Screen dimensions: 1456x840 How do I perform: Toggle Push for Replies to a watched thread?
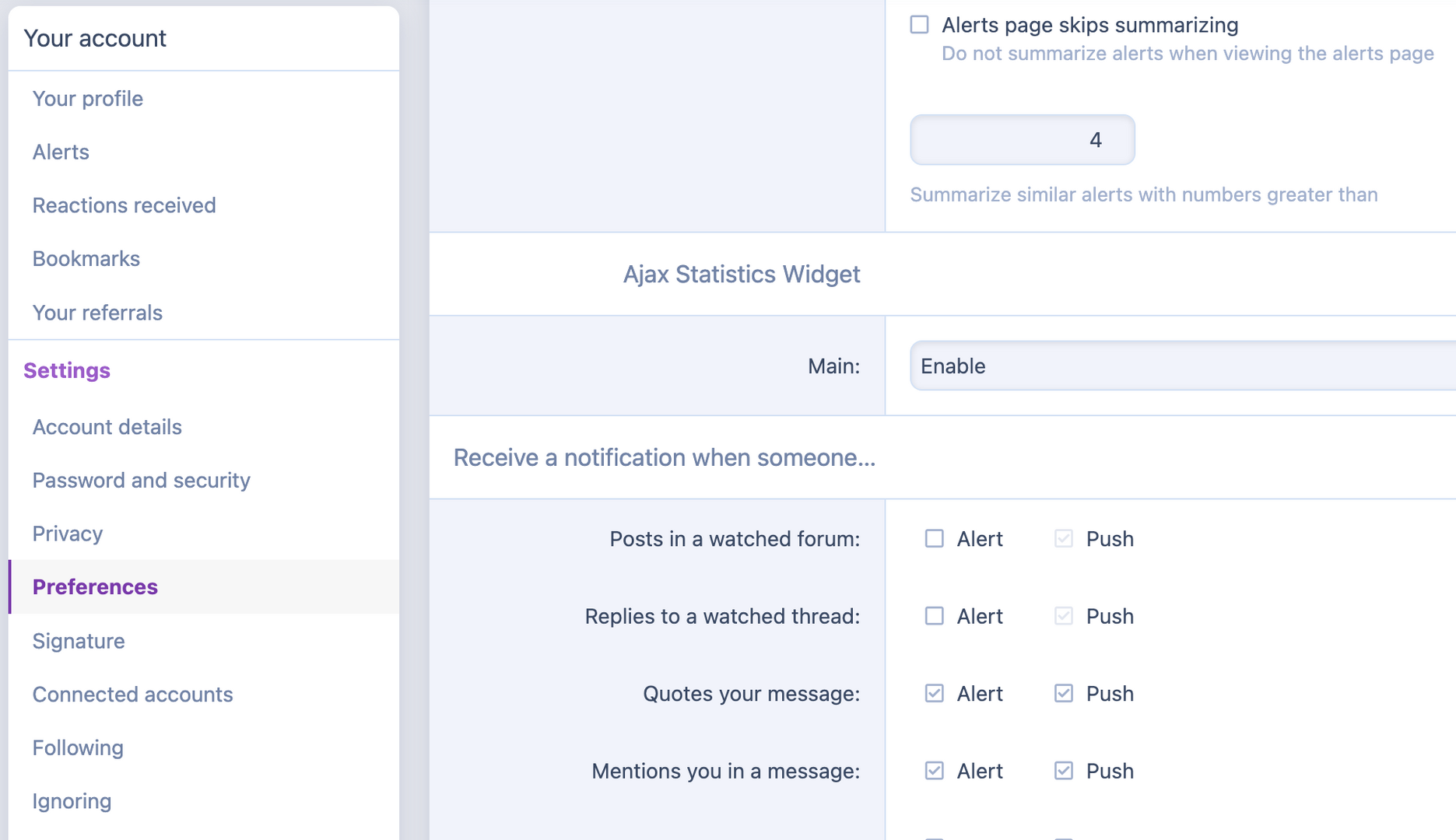coord(1063,616)
